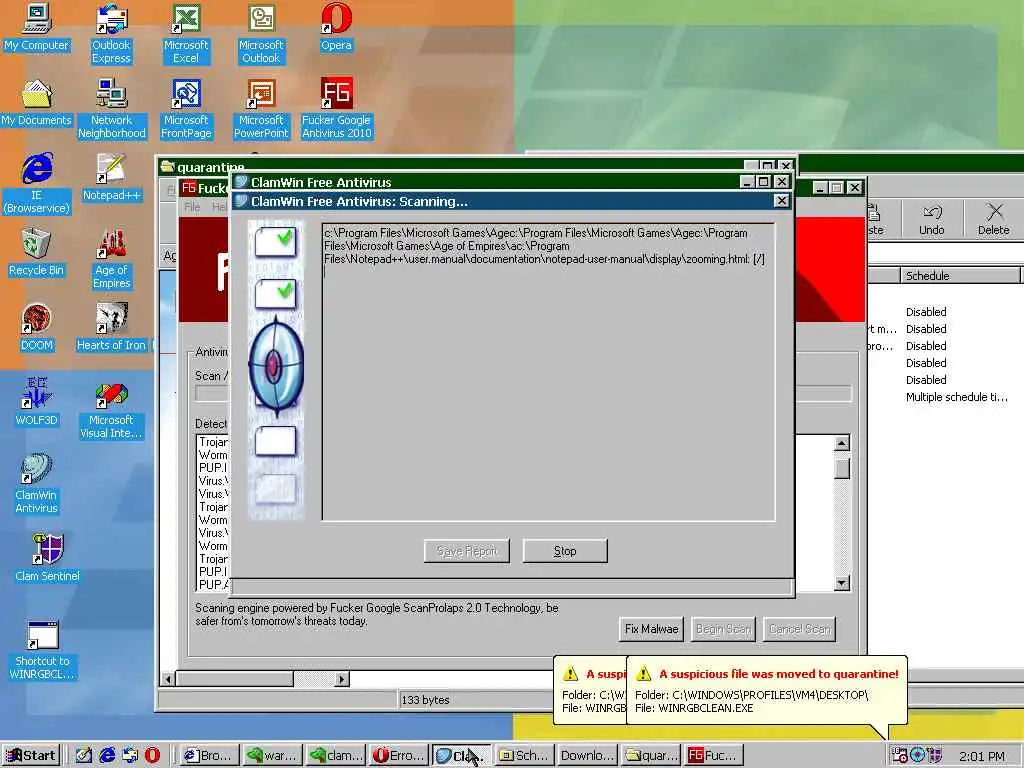Open Microsoft Visual InterDev shortcut
Screen dimensions: 1024x768
(112, 409)
